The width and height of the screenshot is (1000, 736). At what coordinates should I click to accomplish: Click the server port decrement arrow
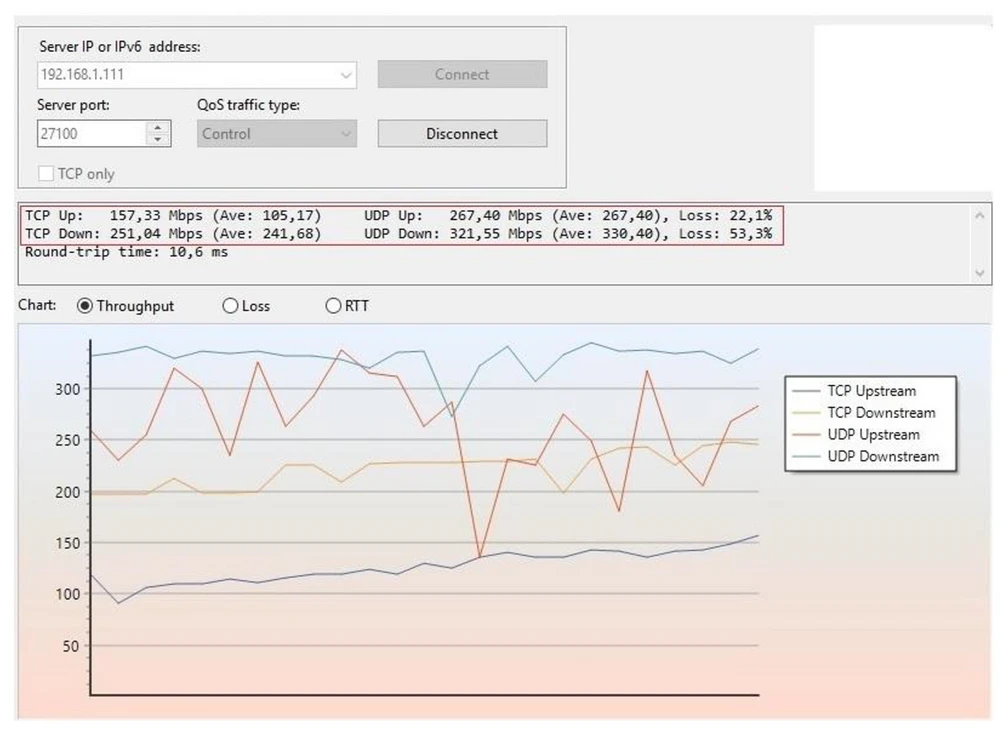coord(158,139)
